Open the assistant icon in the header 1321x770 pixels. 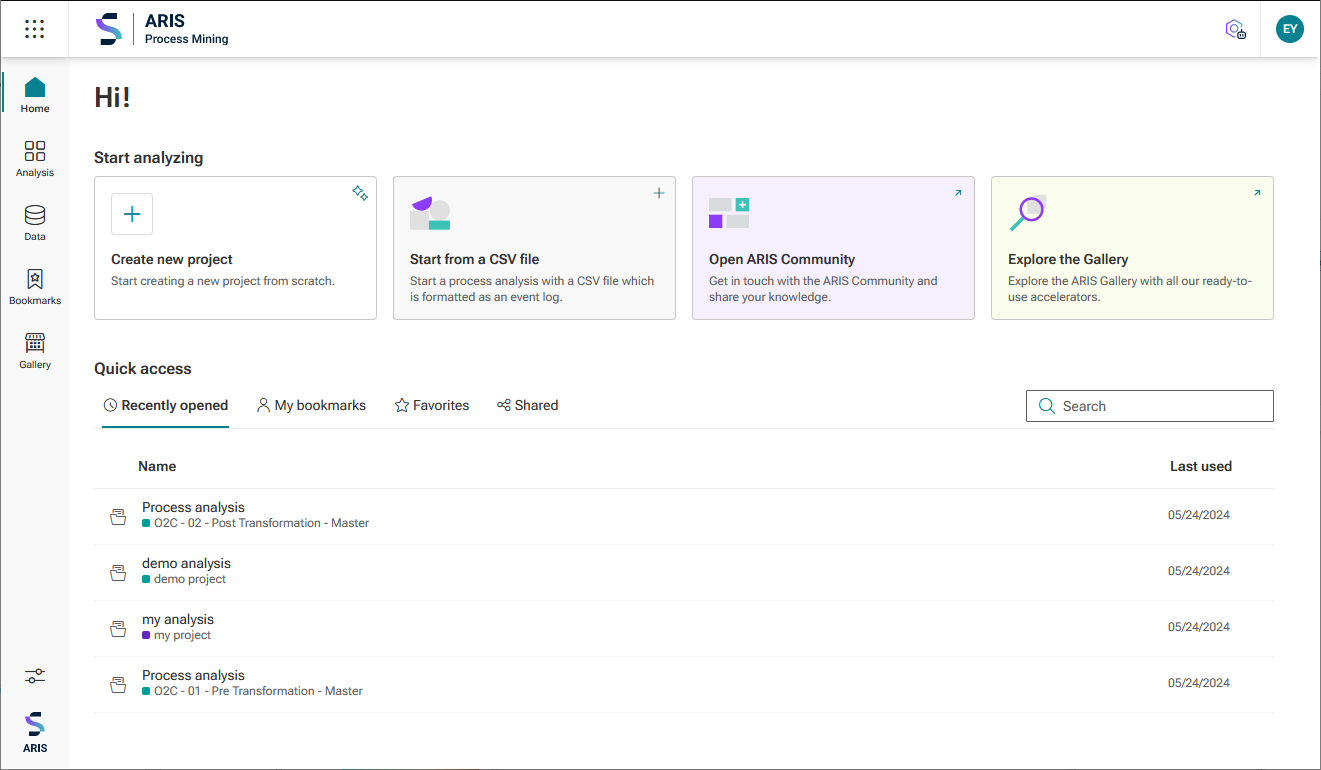1236,29
